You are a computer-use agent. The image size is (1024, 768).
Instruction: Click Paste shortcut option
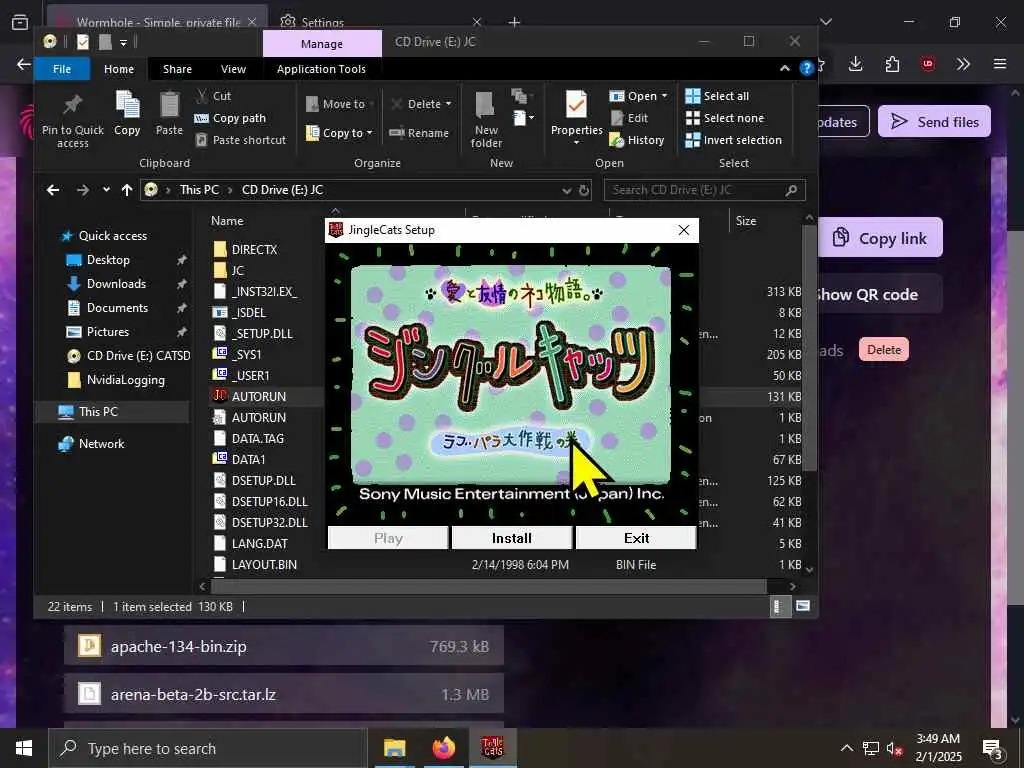[241, 140]
